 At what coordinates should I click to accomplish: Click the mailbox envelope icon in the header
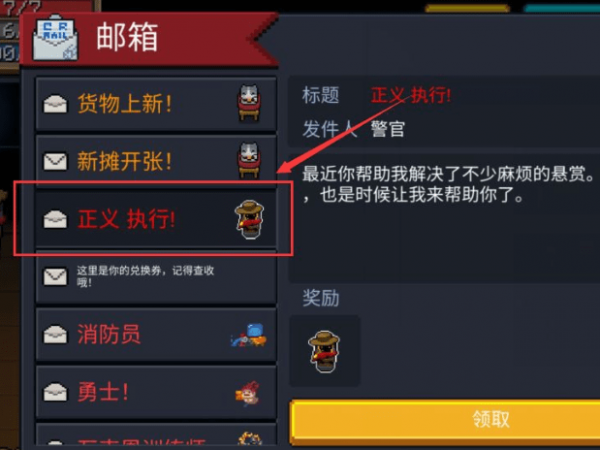point(55,38)
